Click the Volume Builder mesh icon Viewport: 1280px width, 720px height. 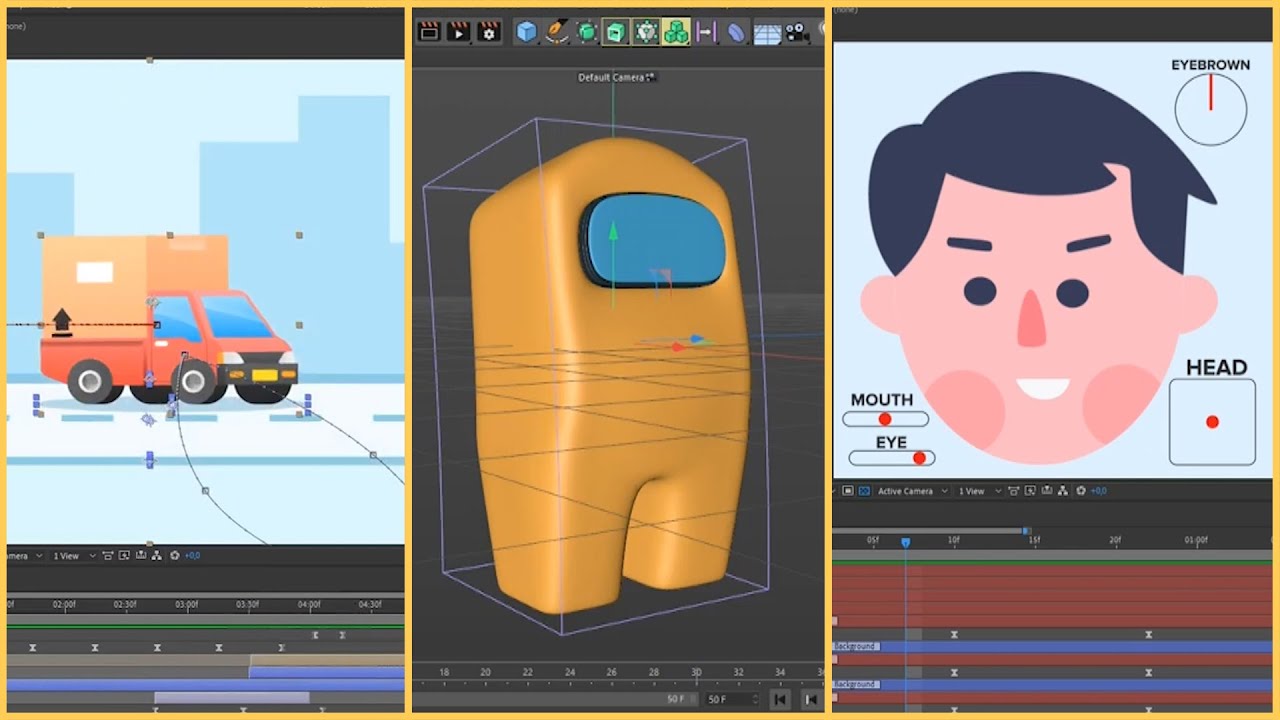pos(646,32)
